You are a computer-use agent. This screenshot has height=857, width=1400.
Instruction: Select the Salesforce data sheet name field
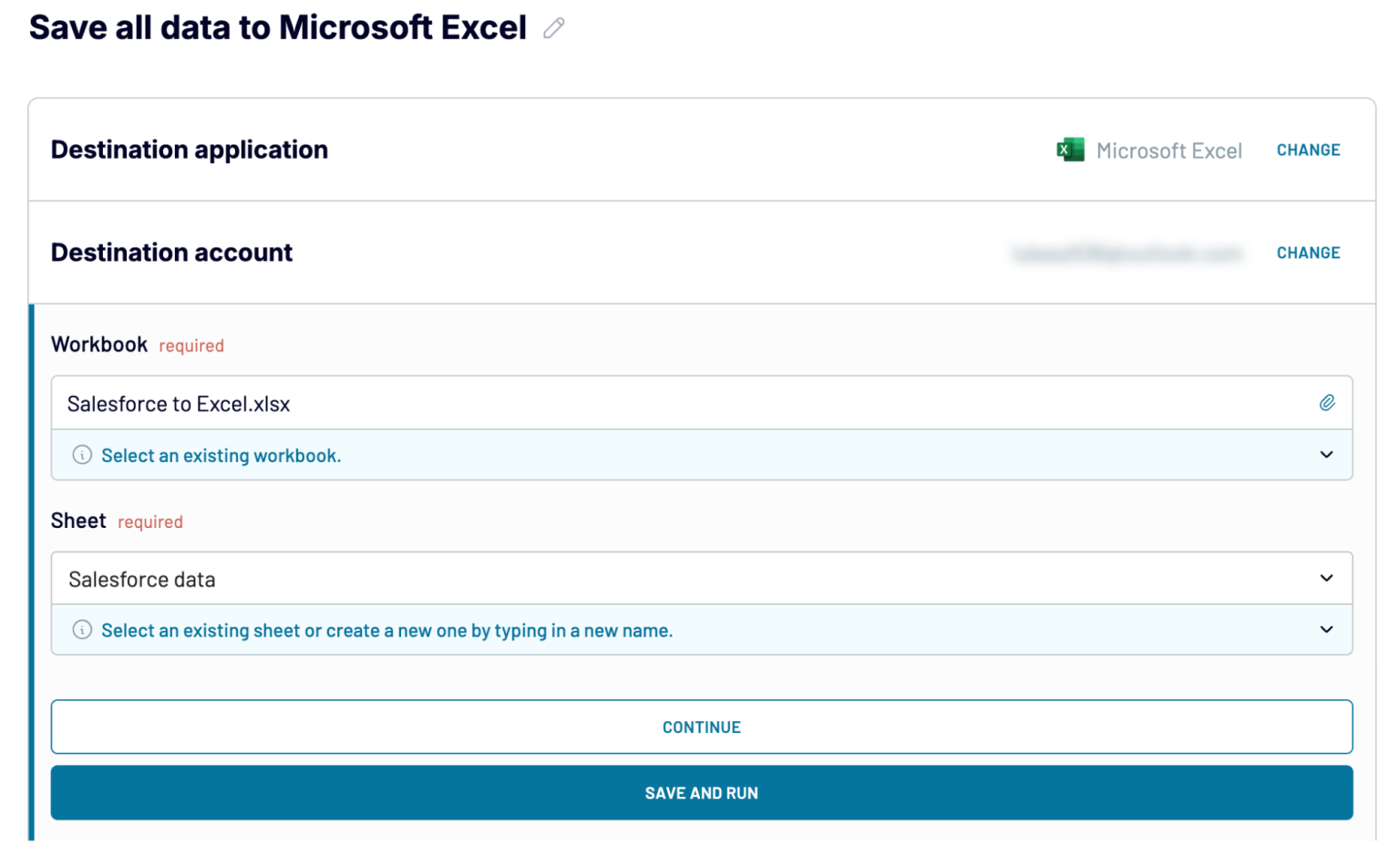coord(365,578)
